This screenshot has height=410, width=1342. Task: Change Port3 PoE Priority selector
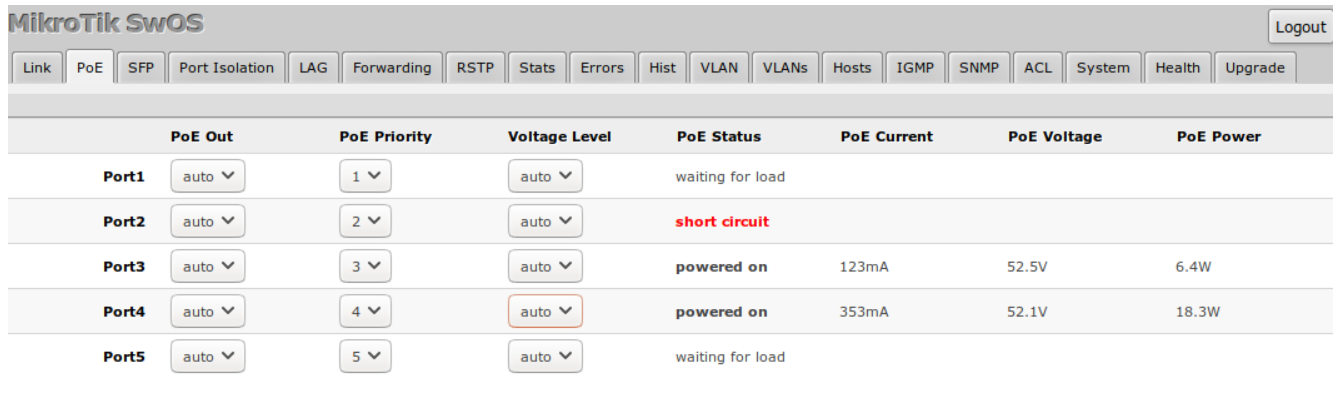(x=365, y=266)
